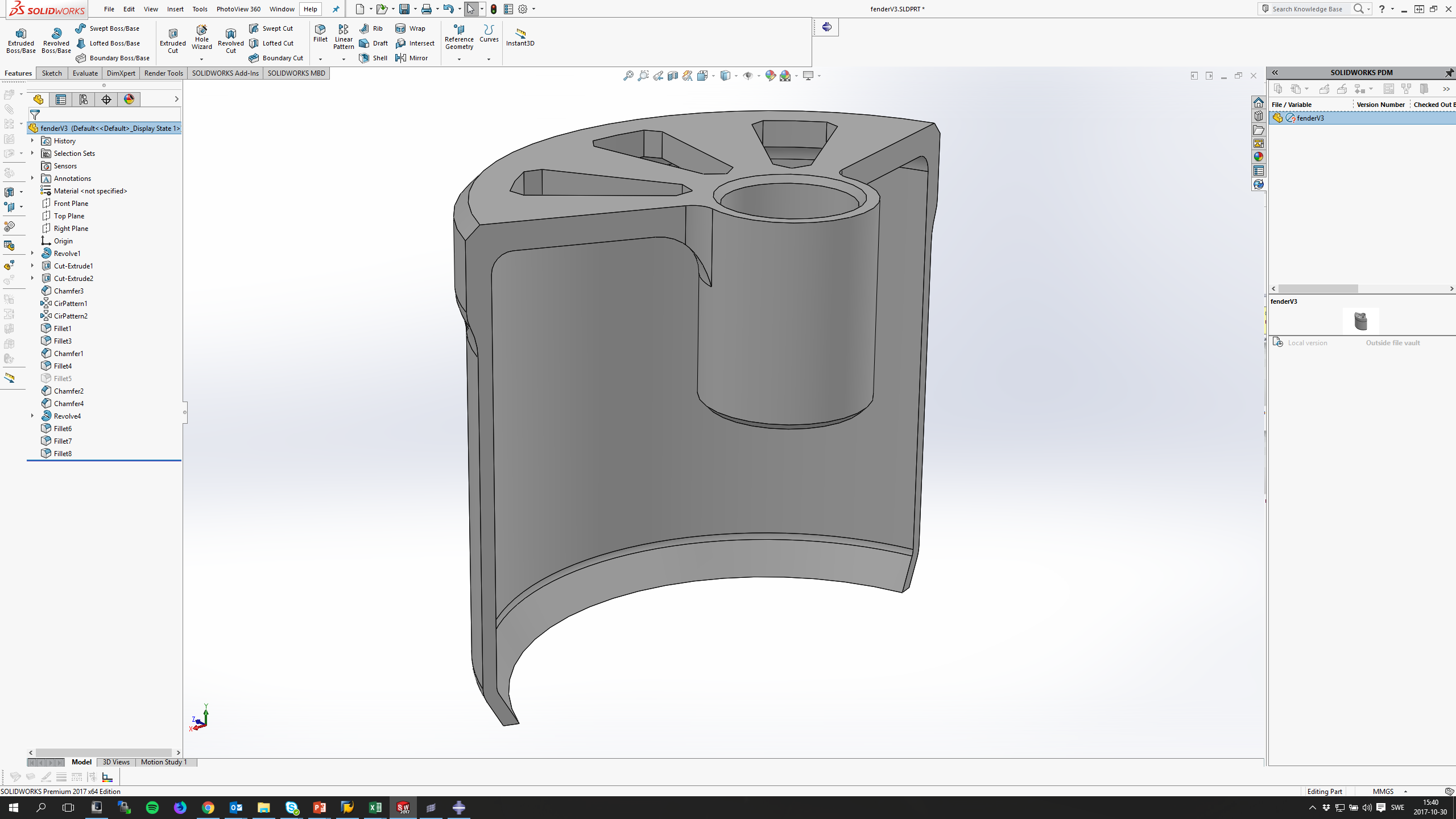Apply the Fillet tool
The width and height of the screenshot is (1456, 819).
coord(320,34)
